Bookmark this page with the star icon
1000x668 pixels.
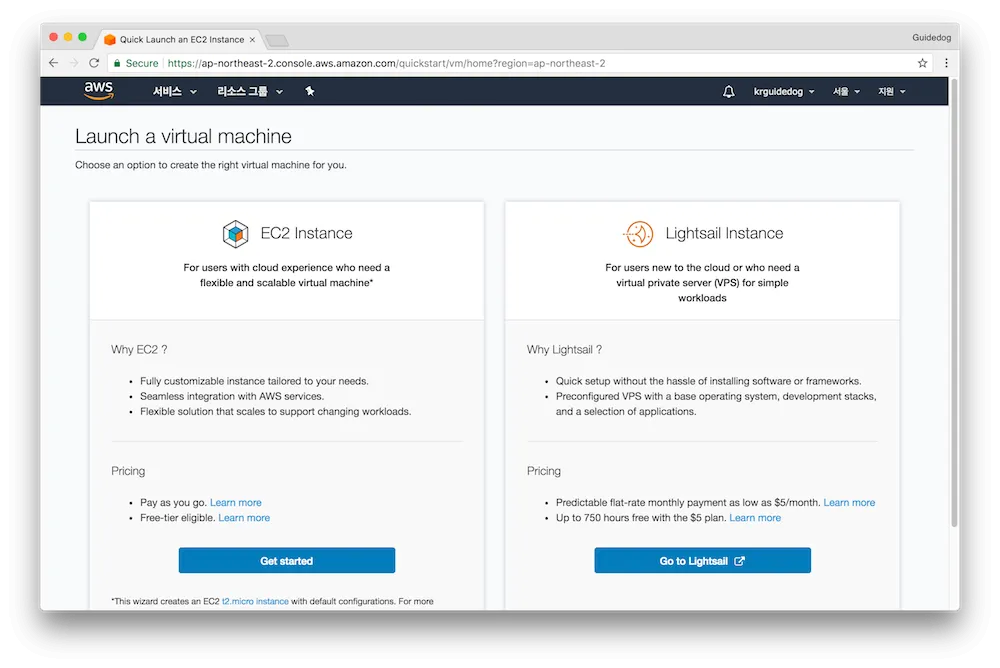point(922,63)
